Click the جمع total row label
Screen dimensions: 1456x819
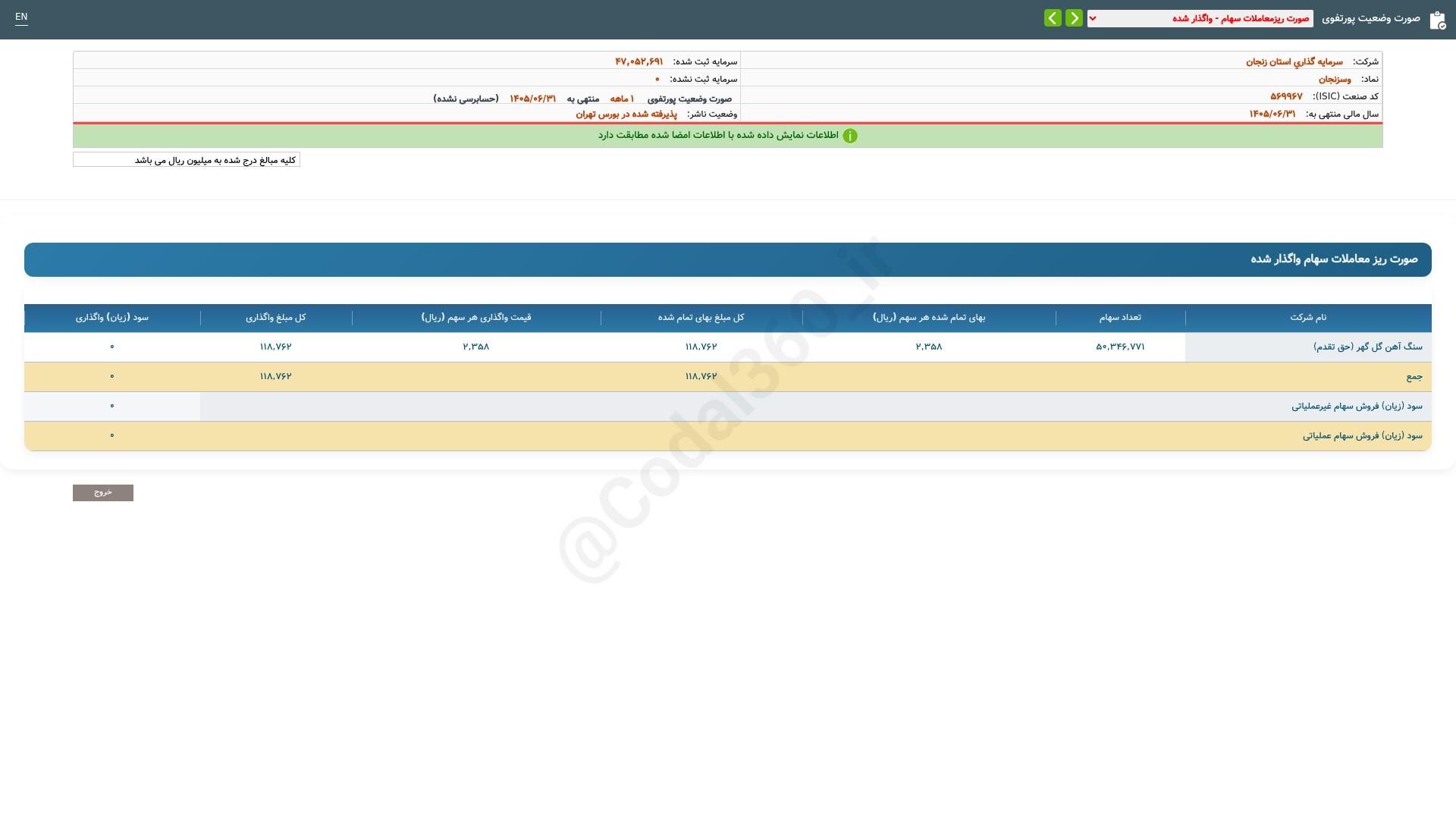1414,377
